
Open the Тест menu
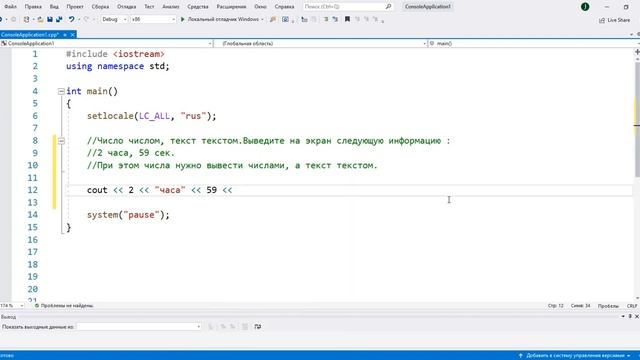click(x=149, y=7)
